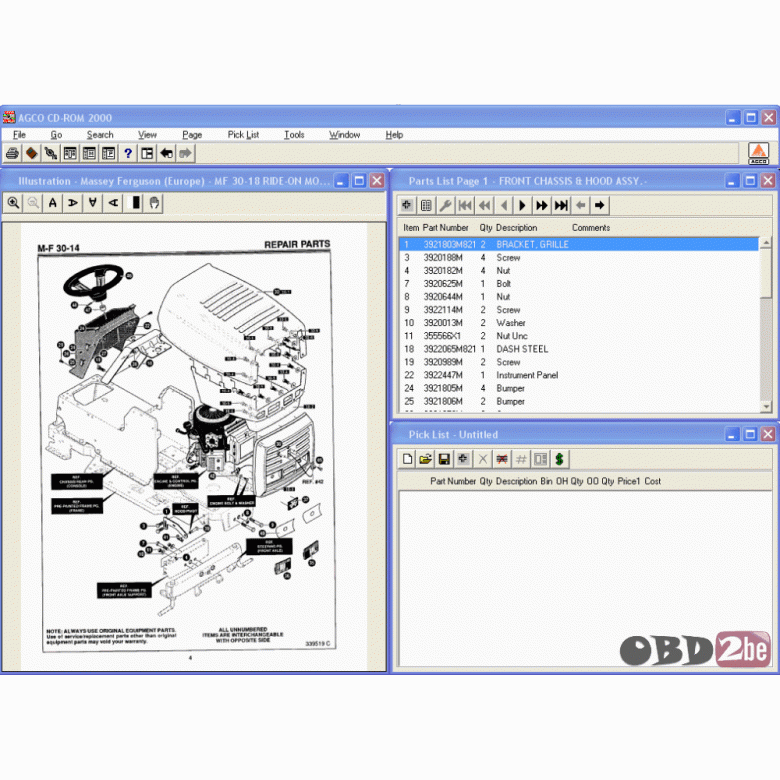Open the Help menu

[x=394, y=135]
